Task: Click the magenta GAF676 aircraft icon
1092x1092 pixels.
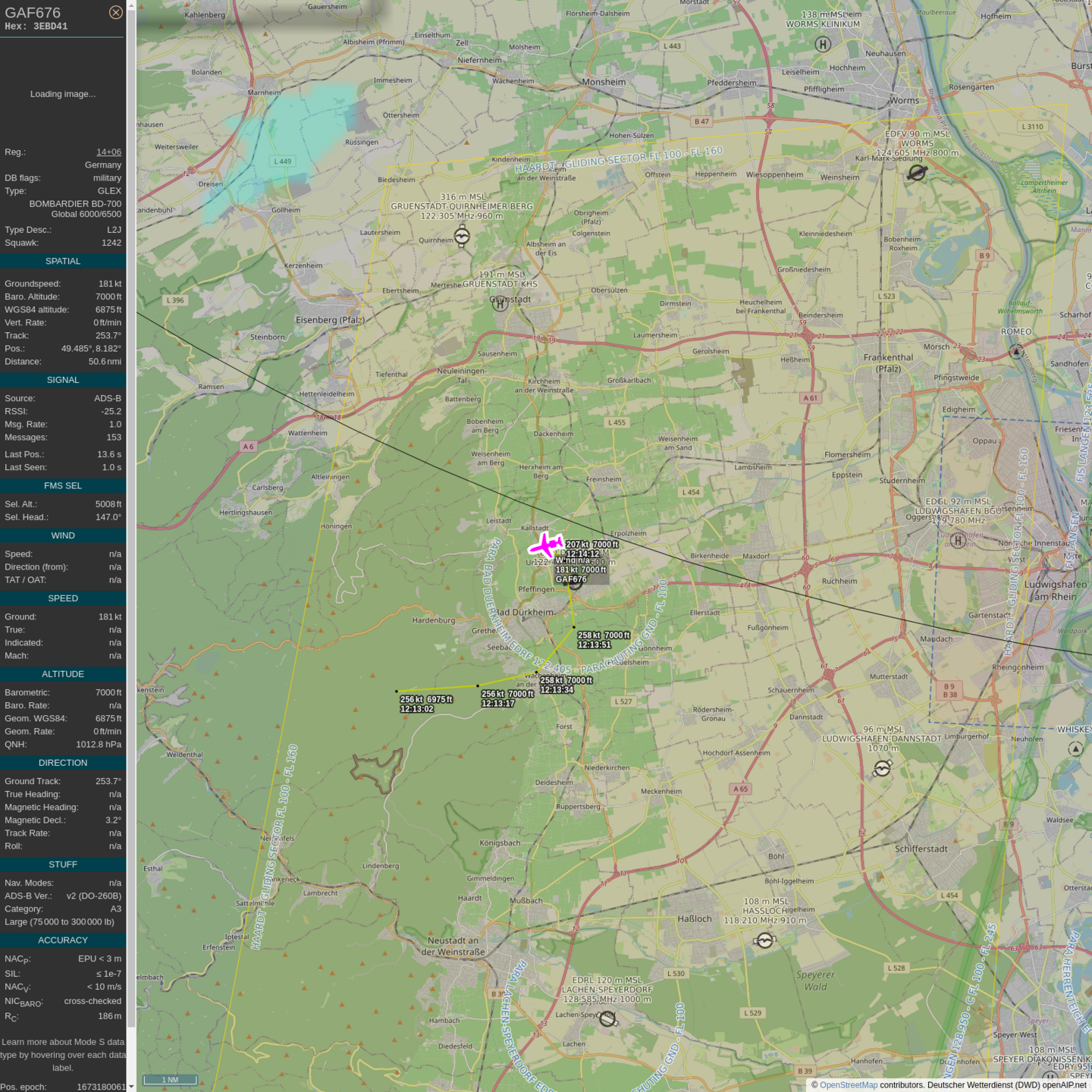Action: 545,545
